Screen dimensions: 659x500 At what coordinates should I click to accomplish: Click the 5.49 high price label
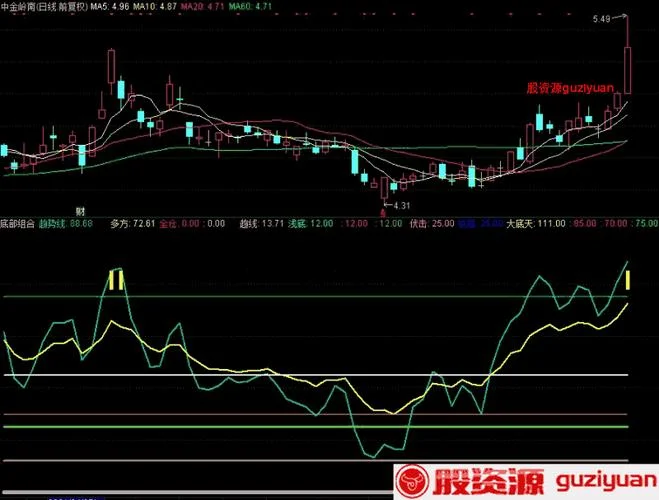pyautogui.click(x=601, y=19)
